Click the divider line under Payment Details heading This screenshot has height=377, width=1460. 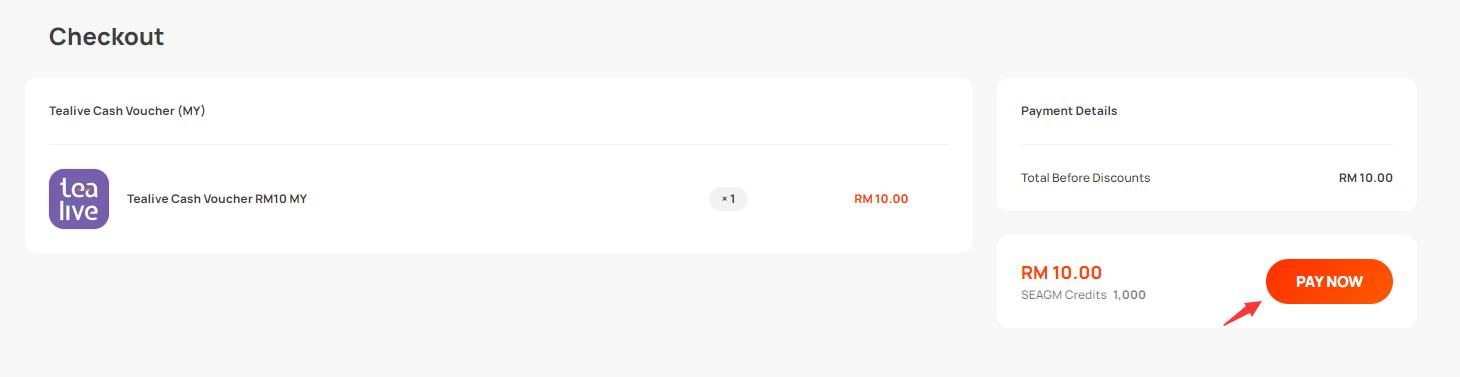[x=1207, y=144]
